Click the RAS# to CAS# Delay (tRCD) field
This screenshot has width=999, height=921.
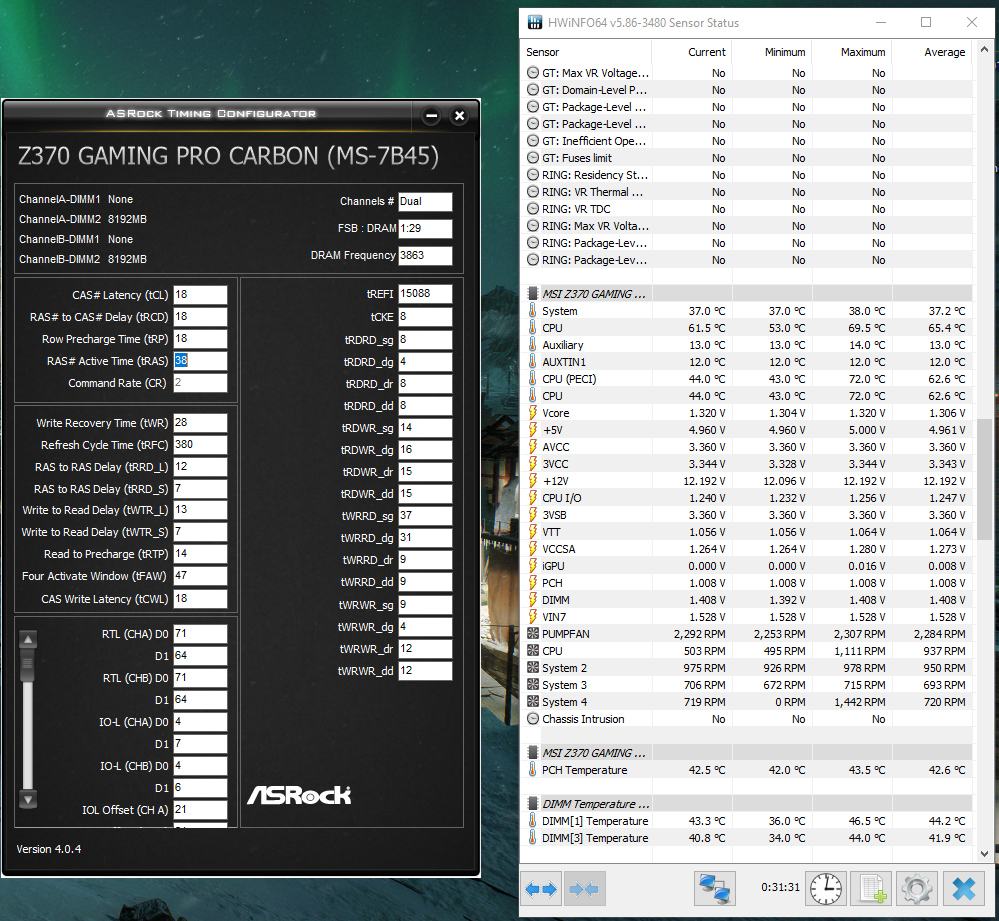click(200, 317)
